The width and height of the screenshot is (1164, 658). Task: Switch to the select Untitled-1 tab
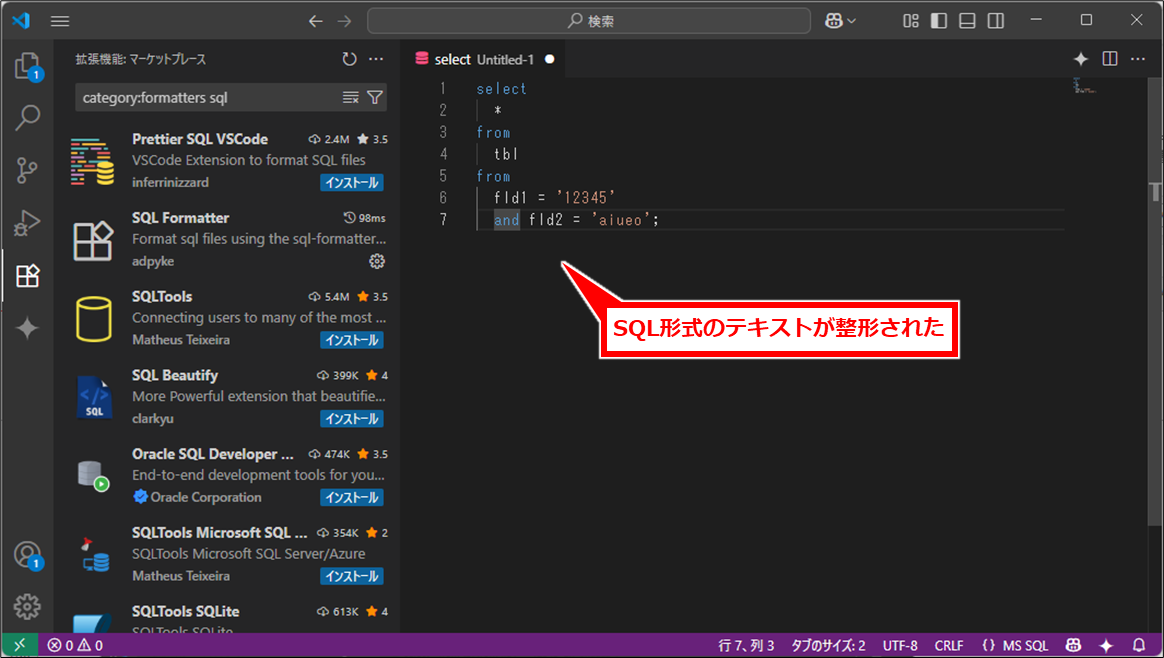(484, 59)
